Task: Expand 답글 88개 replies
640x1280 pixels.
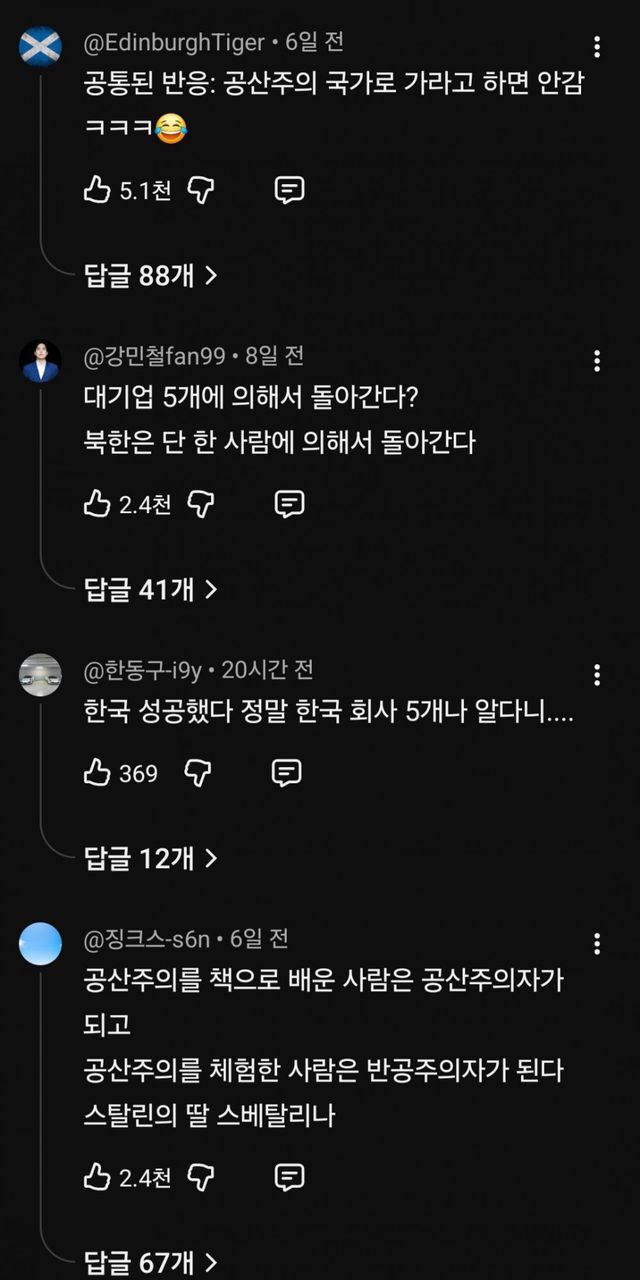Action: coord(151,276)
